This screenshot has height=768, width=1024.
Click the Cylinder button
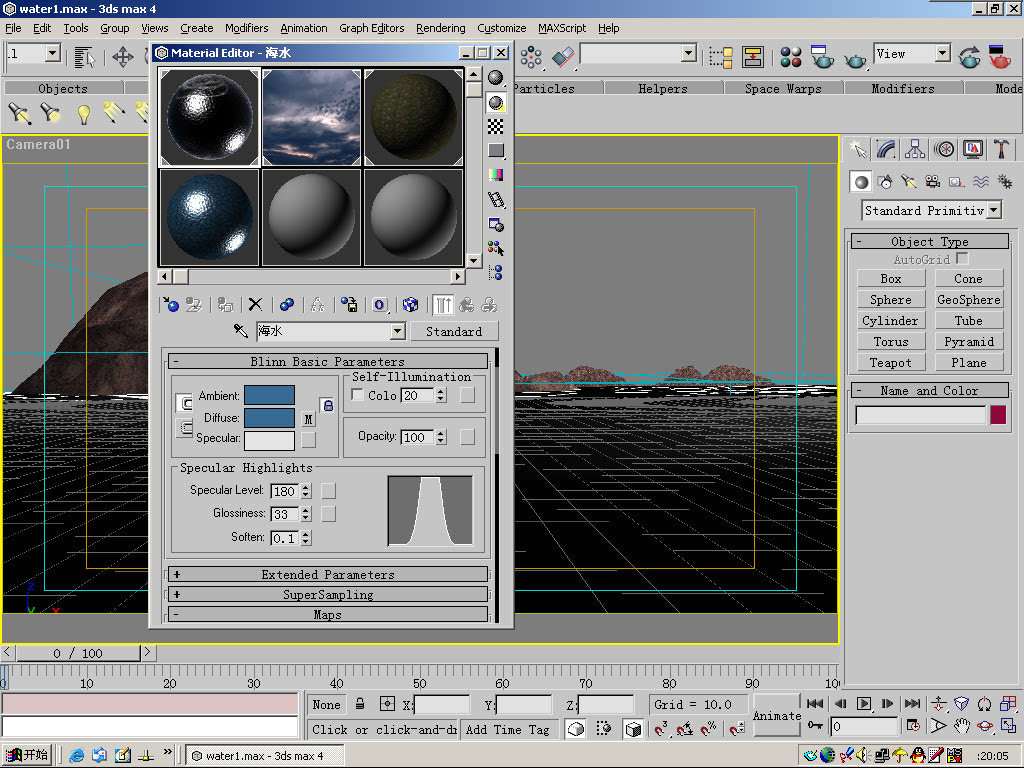click(x=891, y=321)
